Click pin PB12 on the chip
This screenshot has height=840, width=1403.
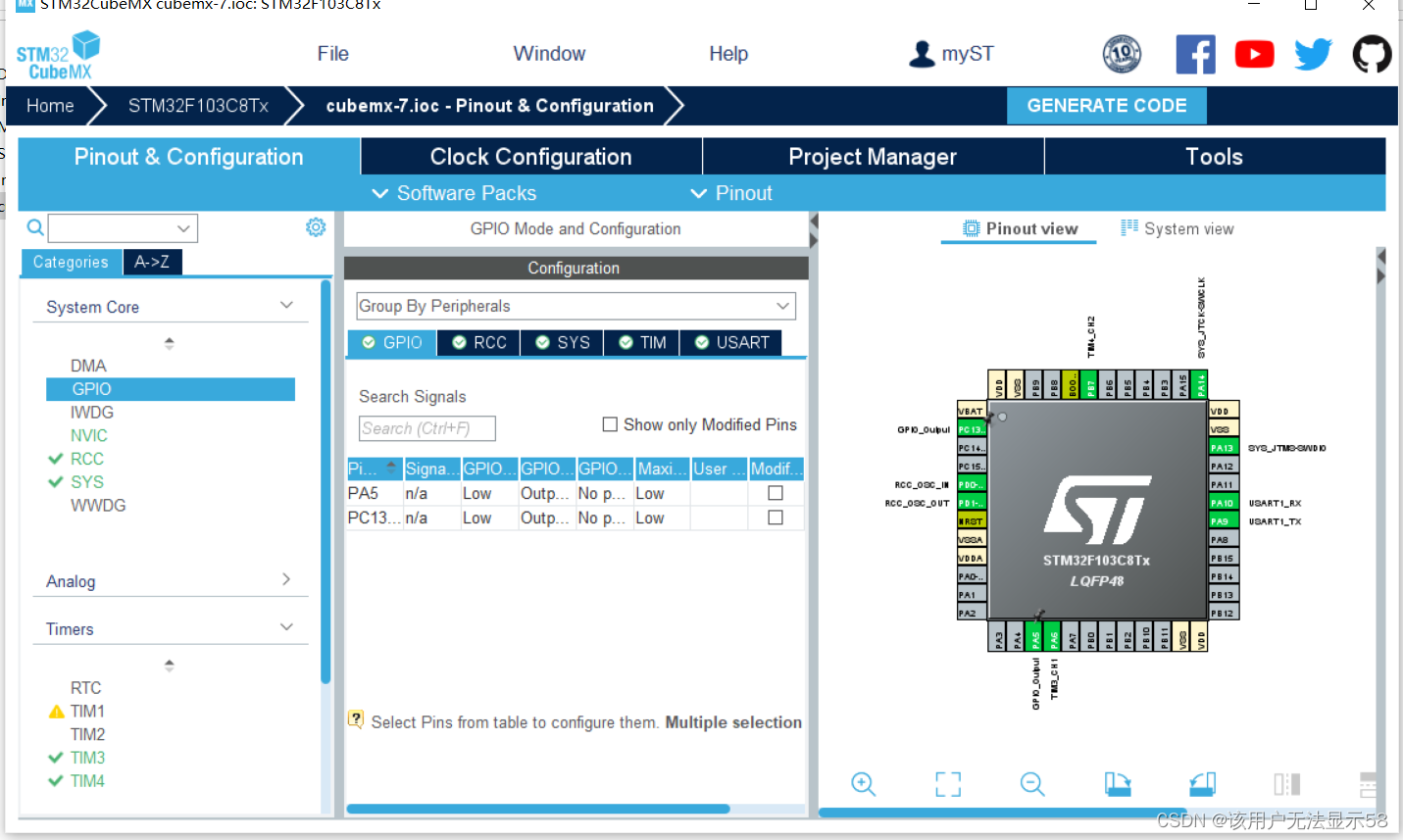click(1224, 613)
